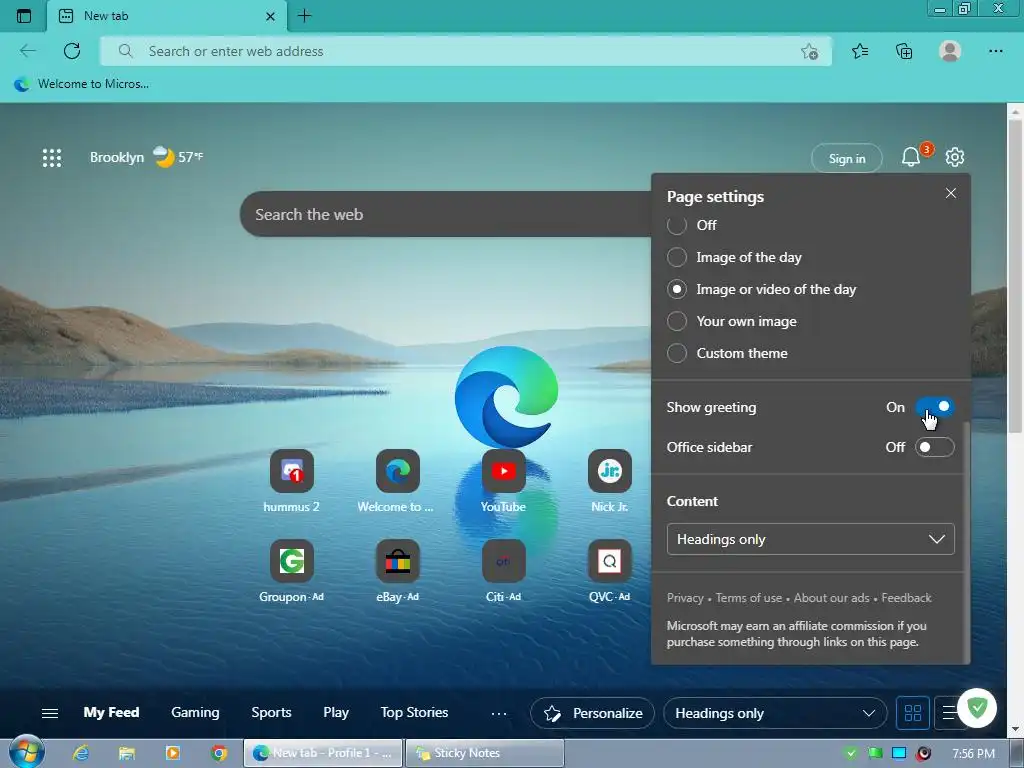Open the Collections icon

(x=904, y=51)
